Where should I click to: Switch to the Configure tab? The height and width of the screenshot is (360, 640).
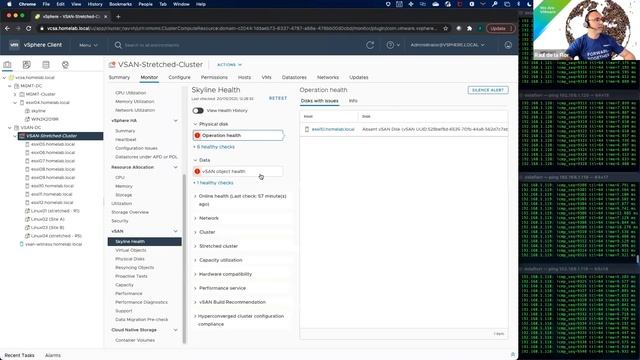(179, 77)
